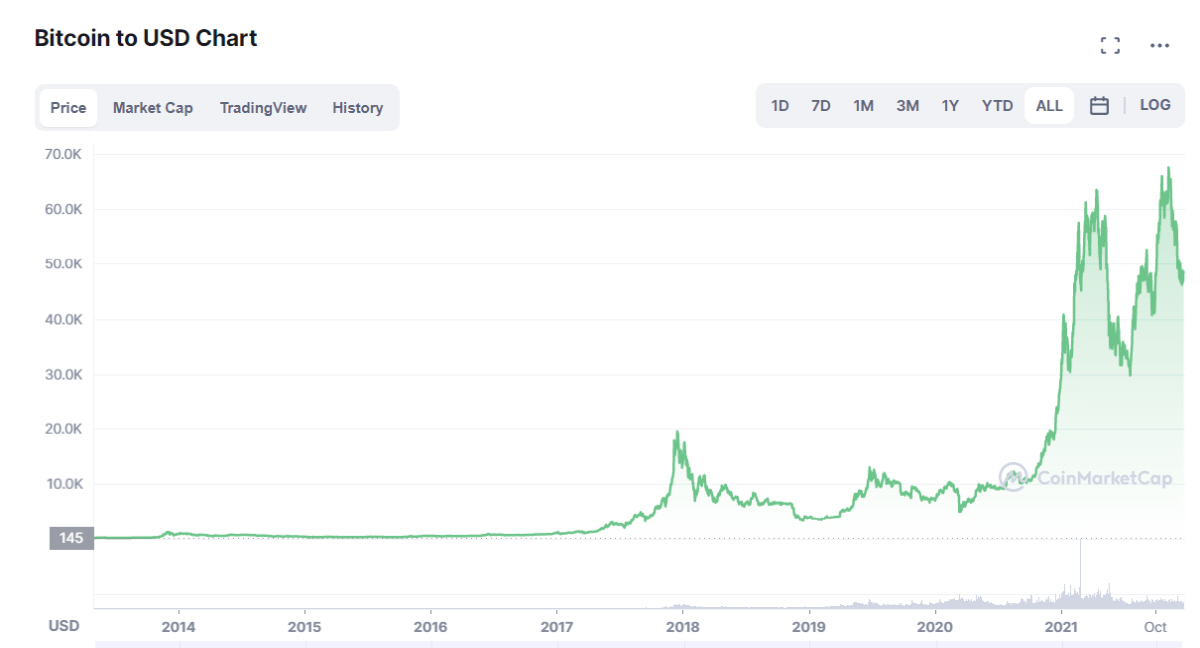Screen dimensions: 1200x648
Task: Click the 2021 volume spike bar
Action: click(x=1081, y=570)
